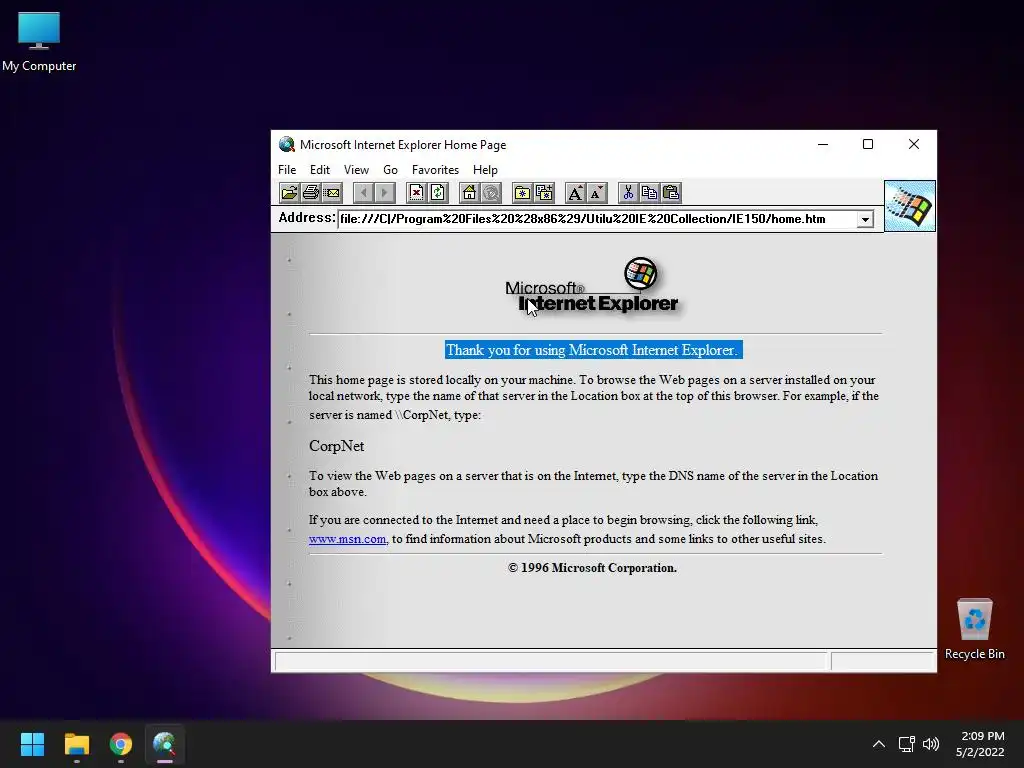Click the volume speaker tray icon
The width and height of the screenshot is (1024, 768).
point(931,744)
